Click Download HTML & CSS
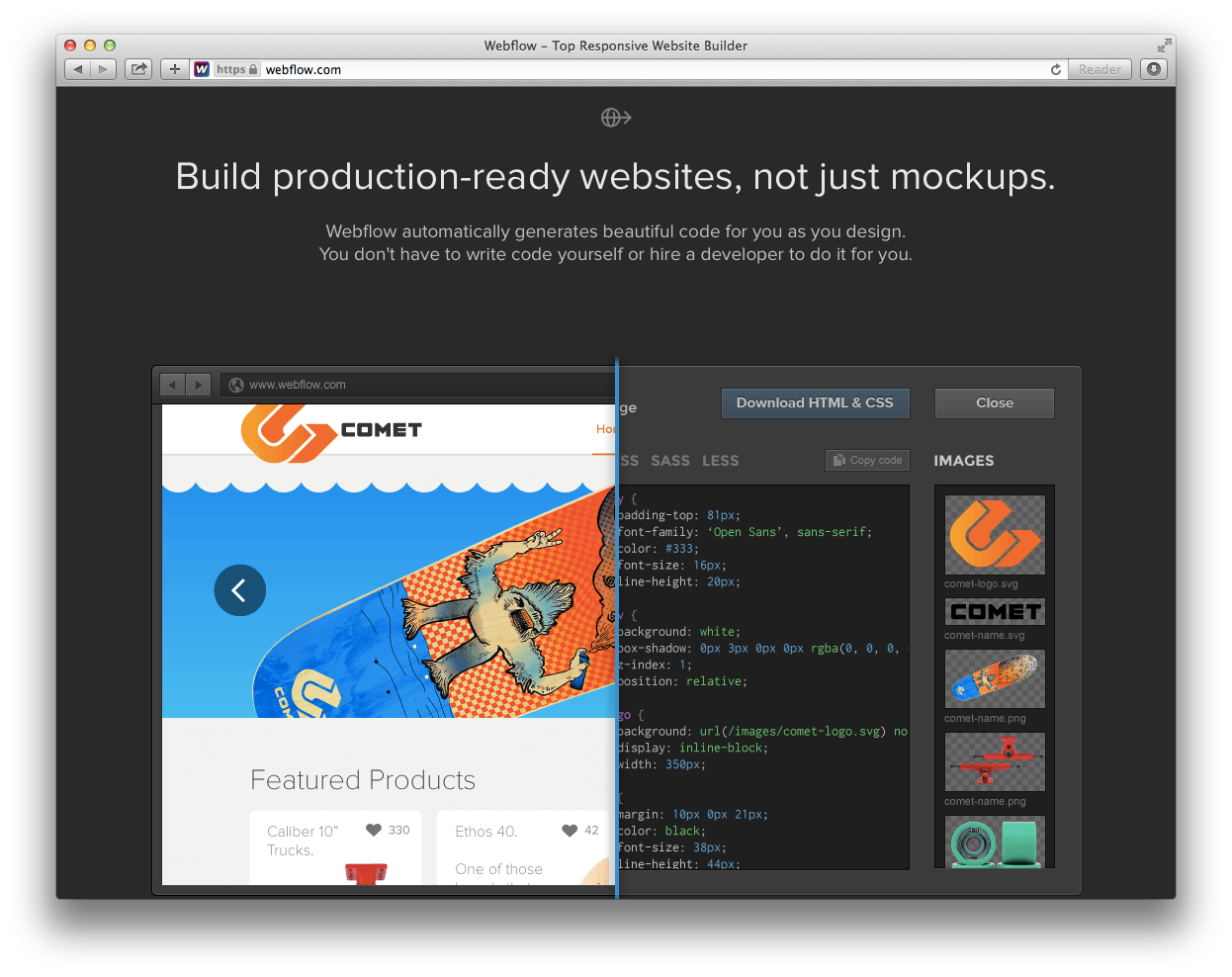Screen dimensions: 1232x977 pos(815,402)
